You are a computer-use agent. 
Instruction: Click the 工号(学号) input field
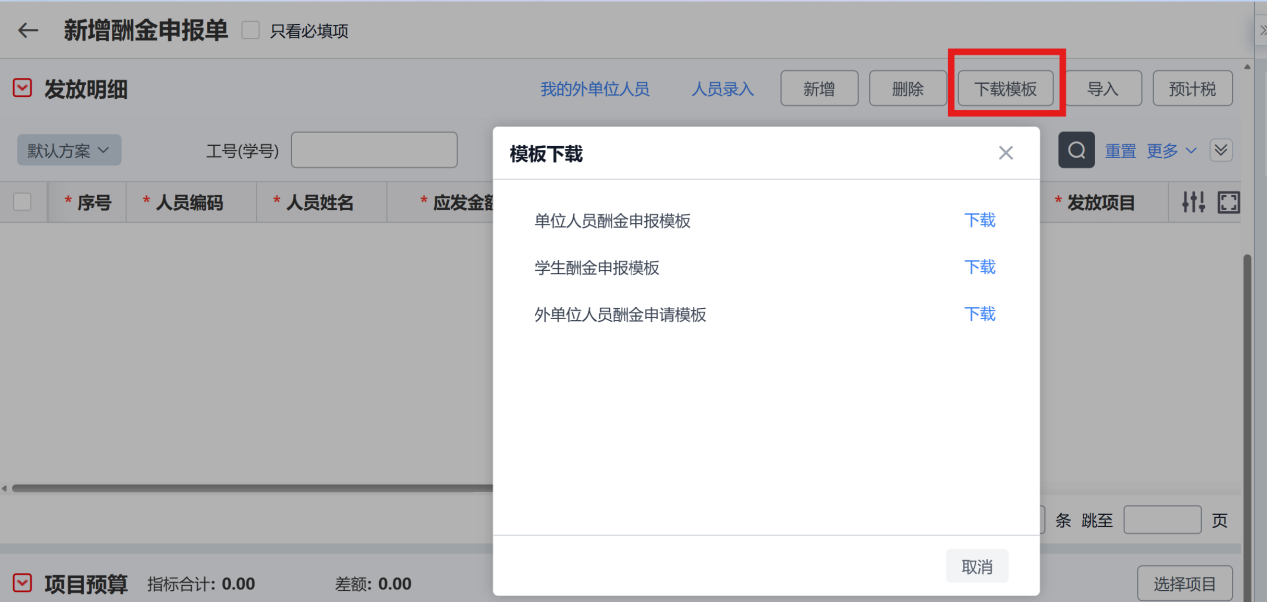374,150
